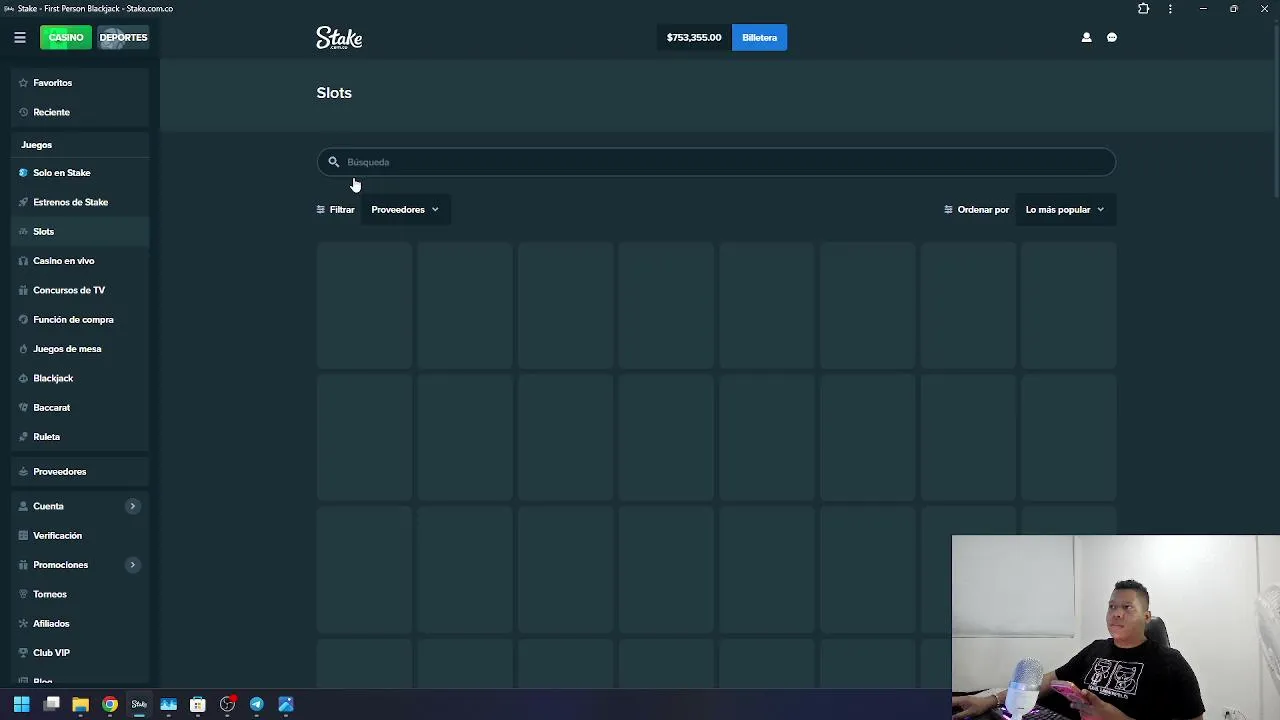Open the hamburger menu in the header
The width and height of the screenshot is (1280, 720).
(19, 38)
